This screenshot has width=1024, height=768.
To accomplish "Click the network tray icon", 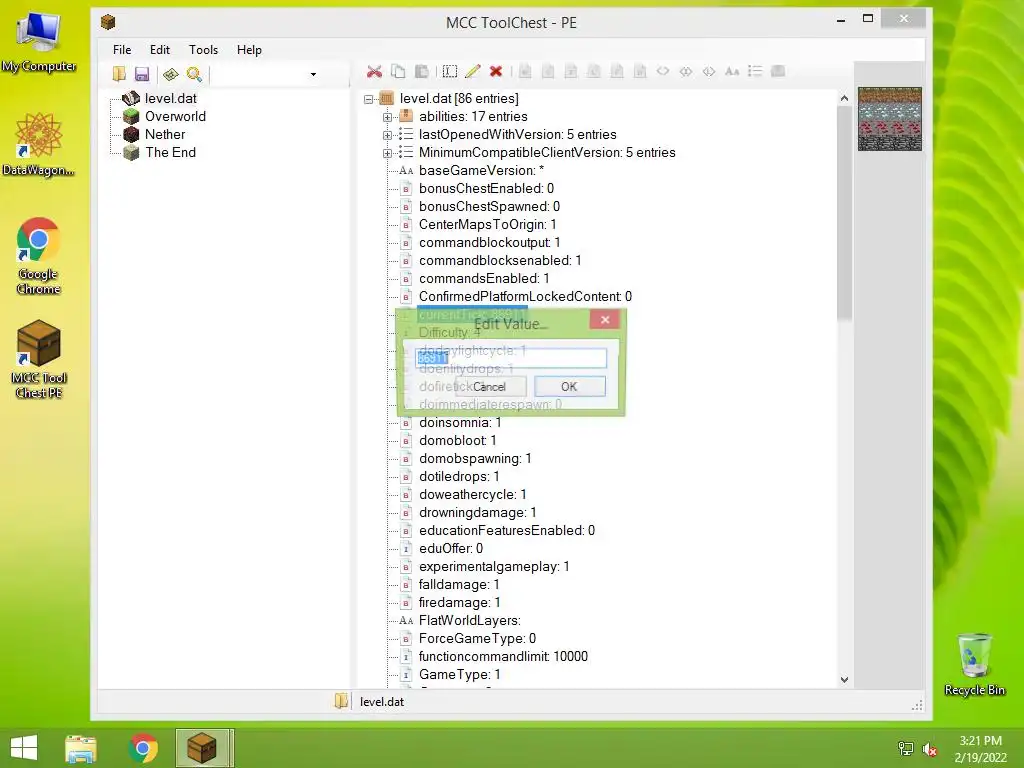I will click(x=906, y=749).
